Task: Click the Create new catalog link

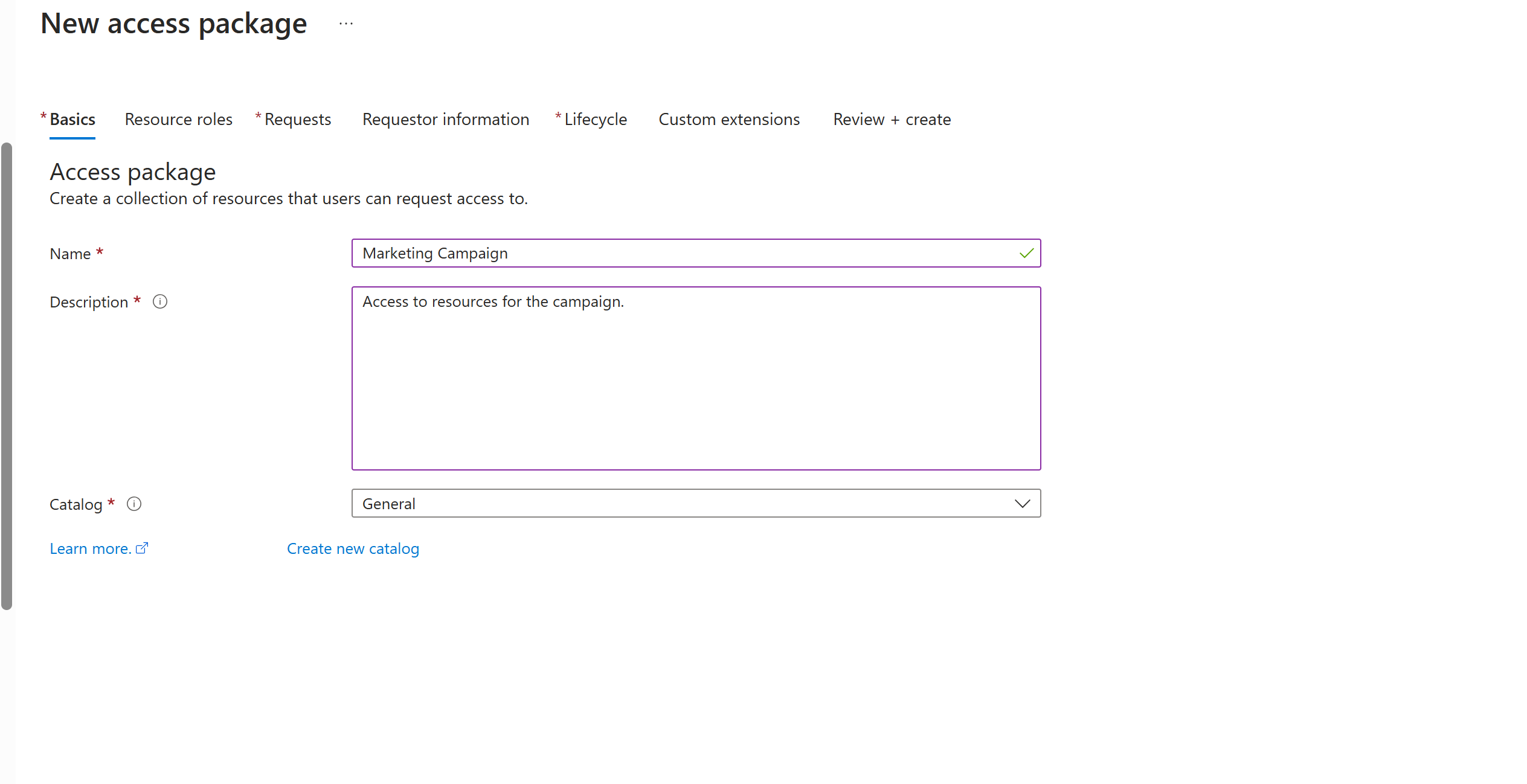Action: (353, 548)
